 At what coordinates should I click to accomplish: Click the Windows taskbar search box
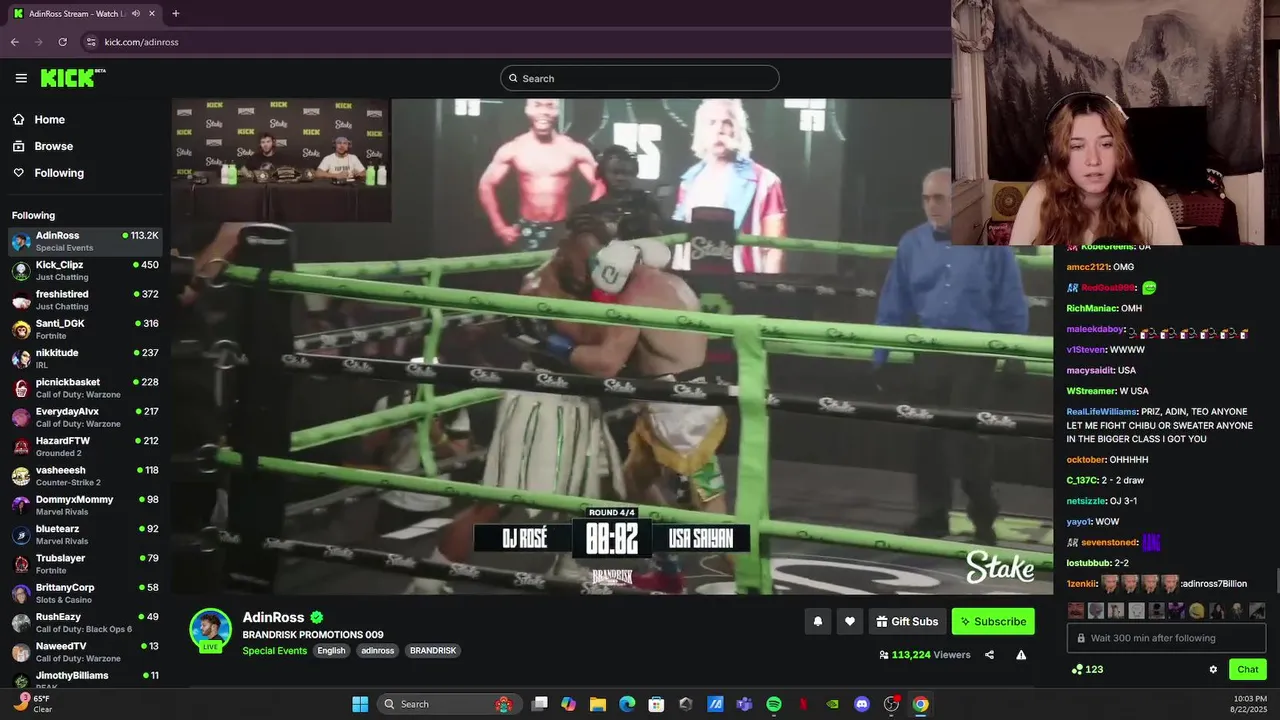click(448, 704)
